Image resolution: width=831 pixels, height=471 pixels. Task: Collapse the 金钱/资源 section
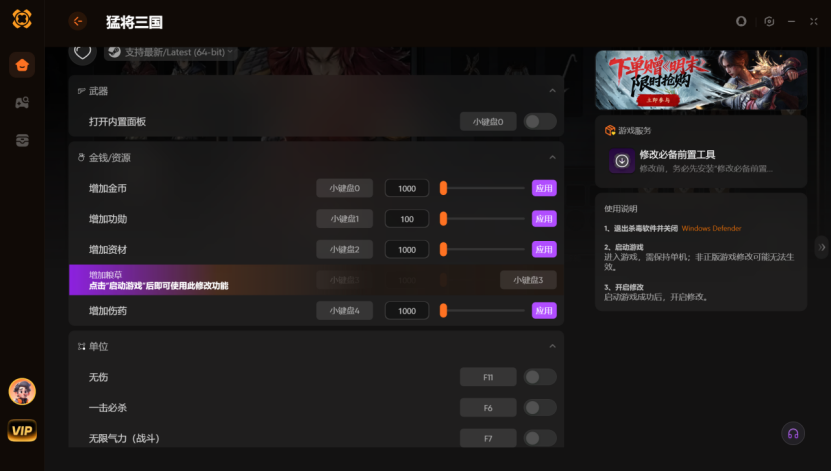pyautogui.click(x=552, y=157)
